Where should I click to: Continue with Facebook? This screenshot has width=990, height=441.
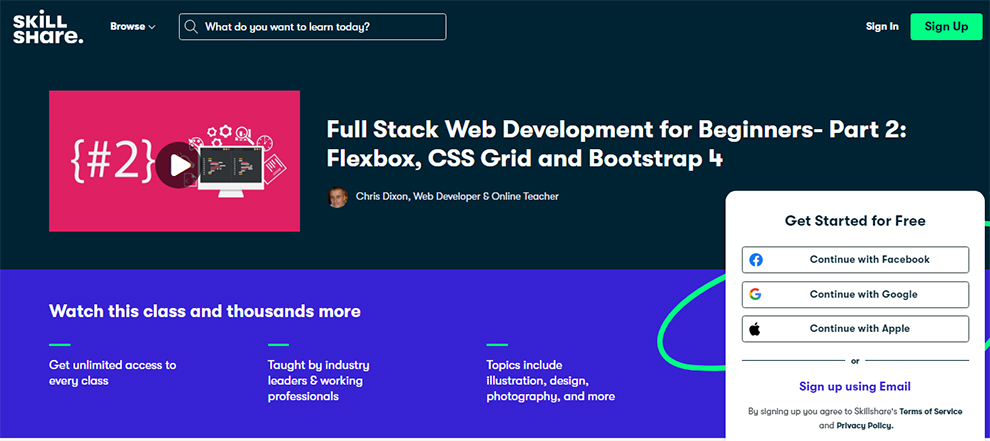point(856,260)
